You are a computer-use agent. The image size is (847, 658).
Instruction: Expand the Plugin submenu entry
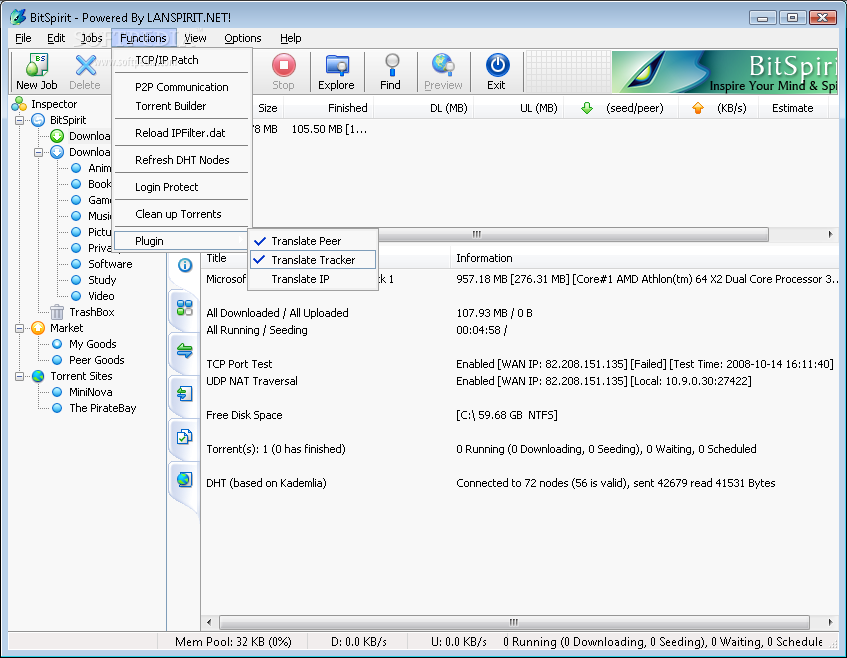click(182, 241)
